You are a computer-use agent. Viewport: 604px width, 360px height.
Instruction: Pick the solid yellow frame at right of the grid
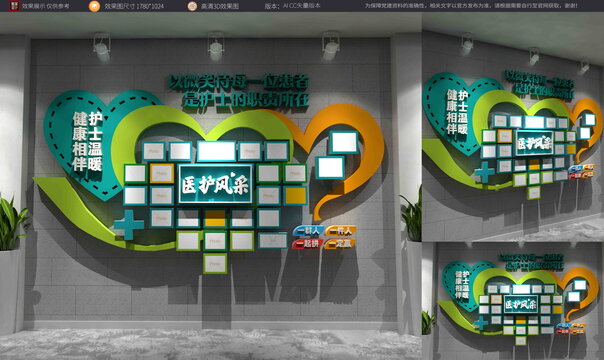[296, 196]
